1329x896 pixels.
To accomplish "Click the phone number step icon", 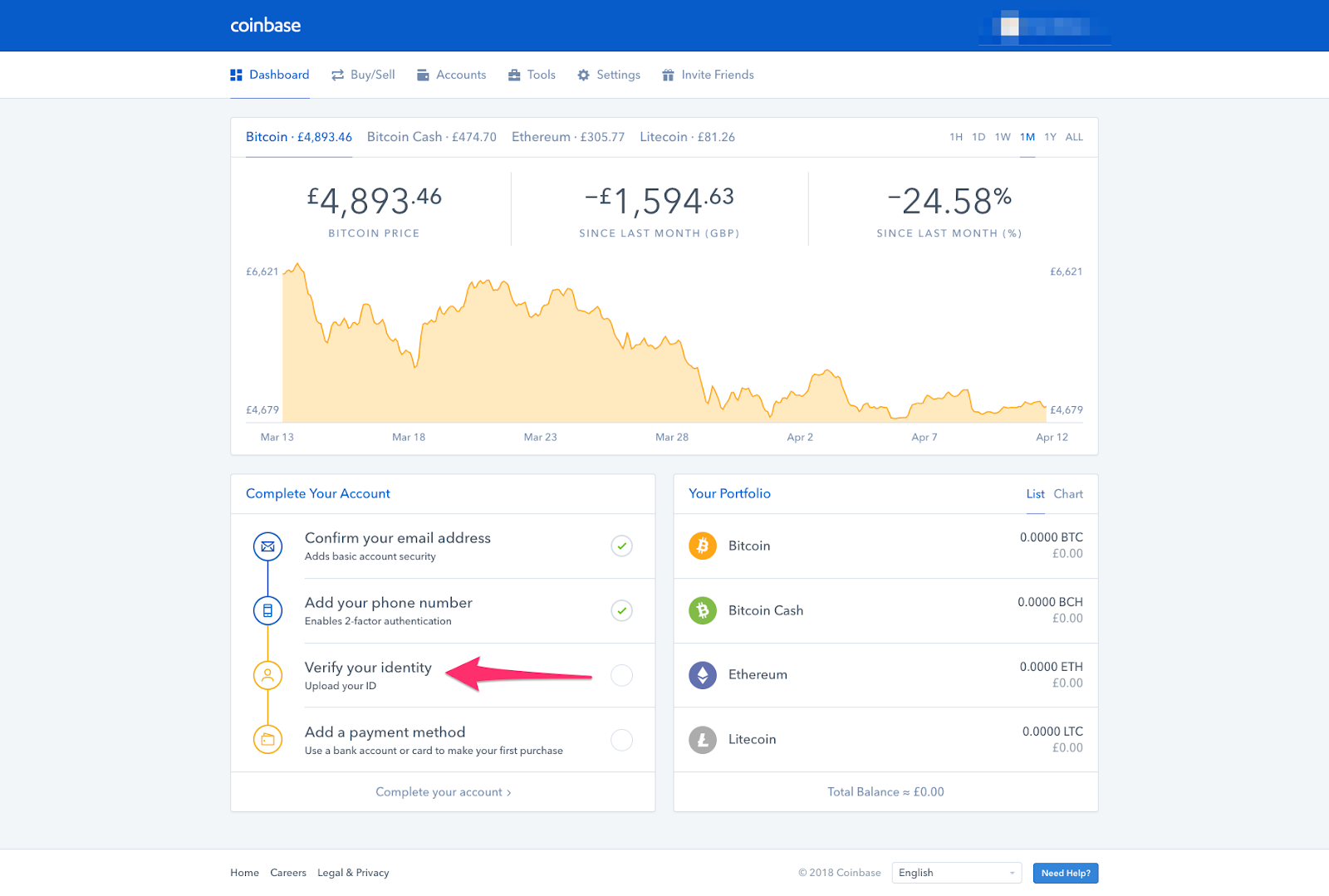I will [x=267, y=610].
